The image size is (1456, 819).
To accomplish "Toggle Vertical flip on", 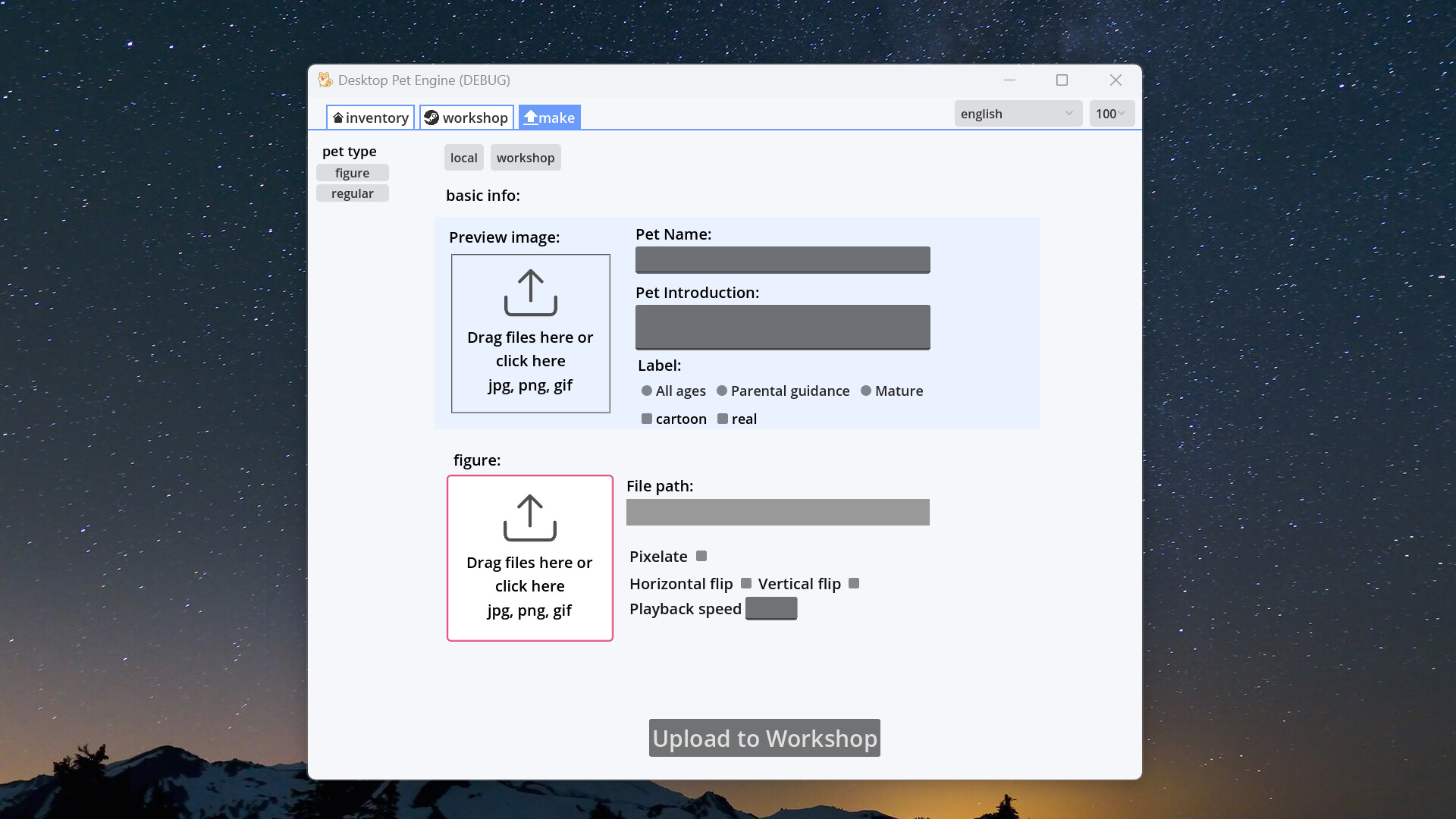I will pos(853,583).
